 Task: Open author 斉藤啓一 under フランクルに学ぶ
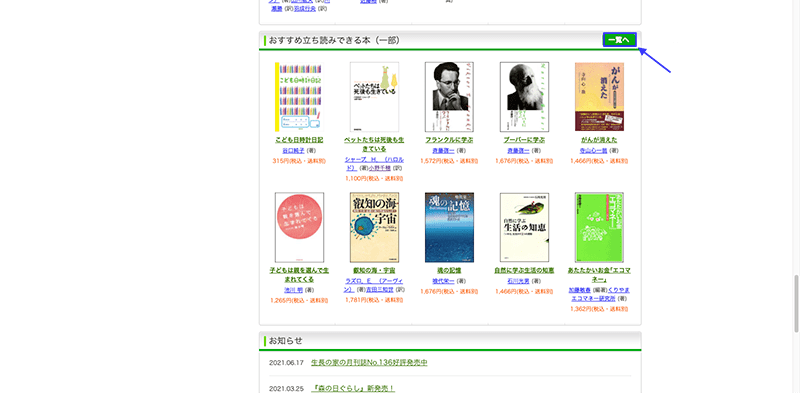tap(443, 151)
